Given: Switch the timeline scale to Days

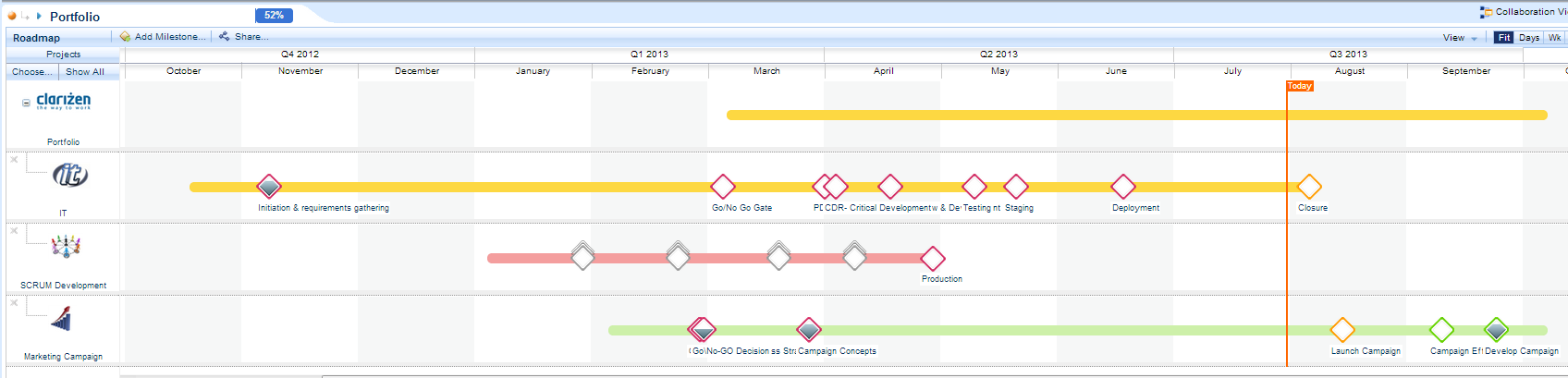Looking at the screenshot, I should pyautogui.click(x=1528, y=38).
